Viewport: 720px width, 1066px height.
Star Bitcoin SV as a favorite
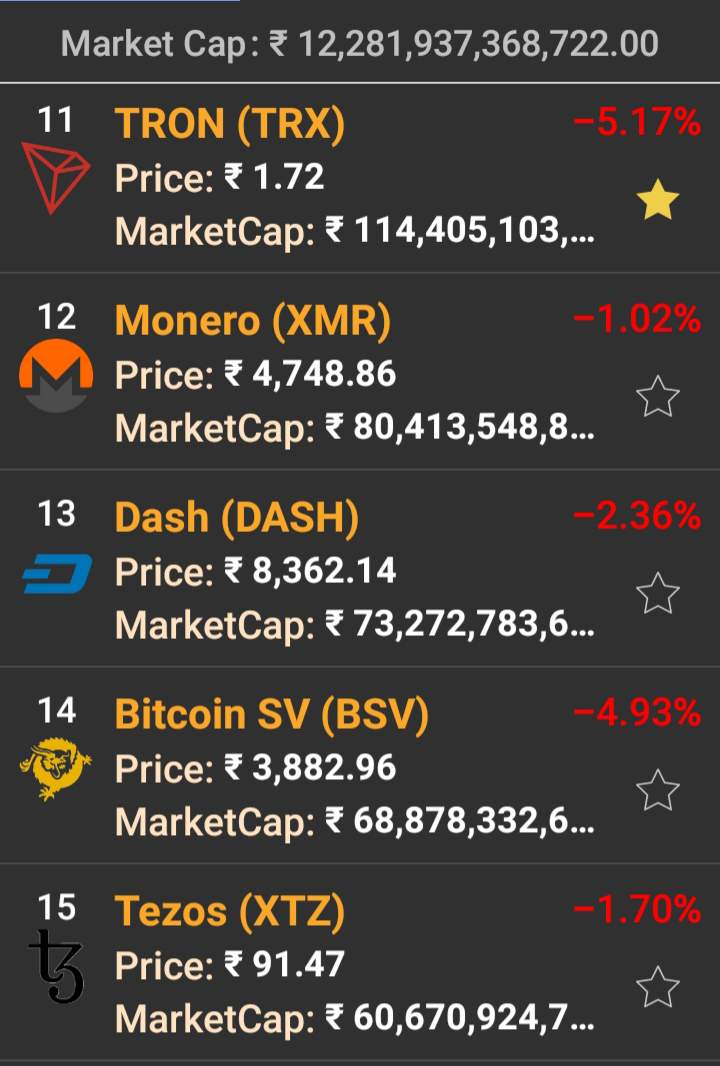tap(658, 791)
